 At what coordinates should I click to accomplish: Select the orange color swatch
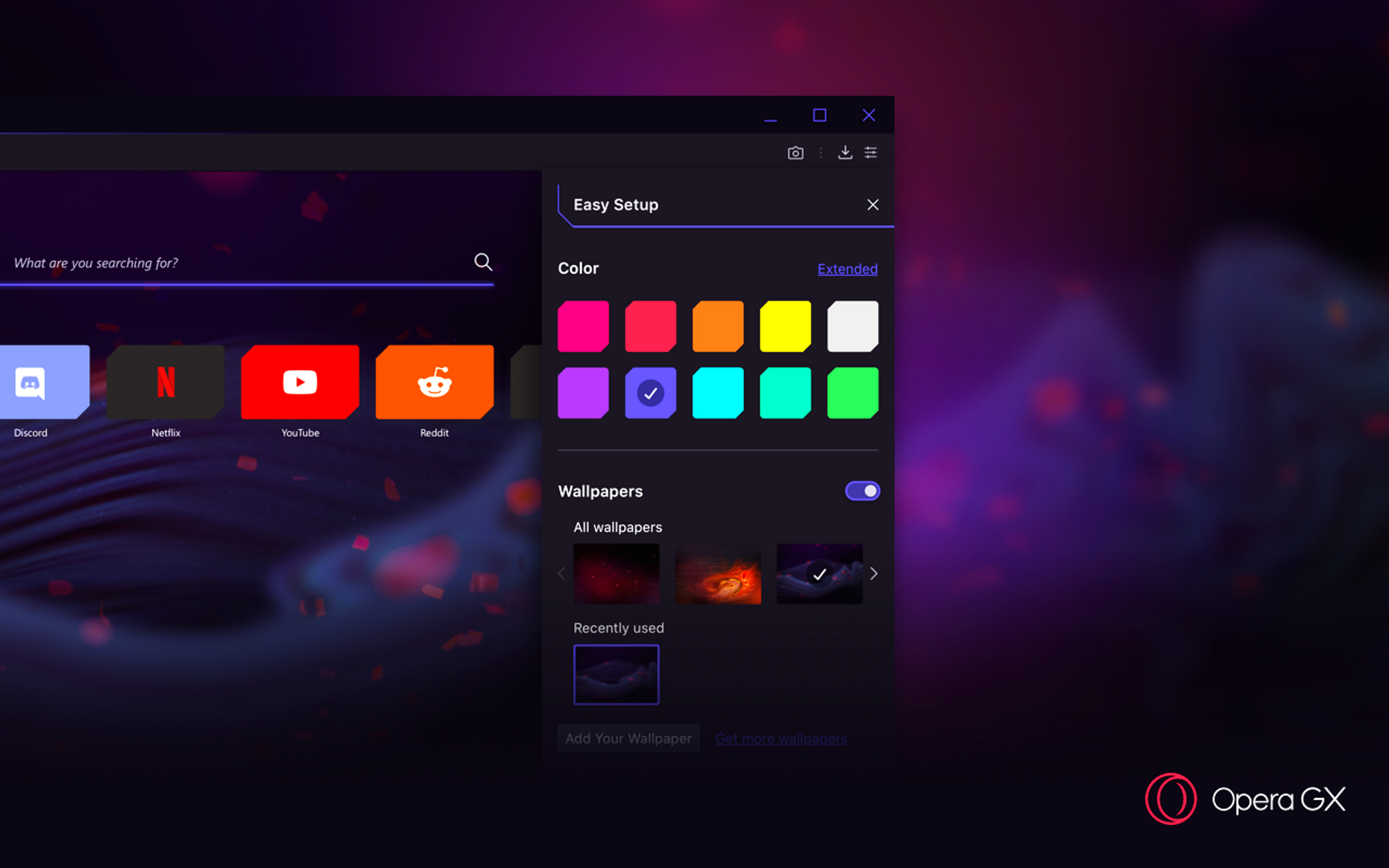pos(716,326)
